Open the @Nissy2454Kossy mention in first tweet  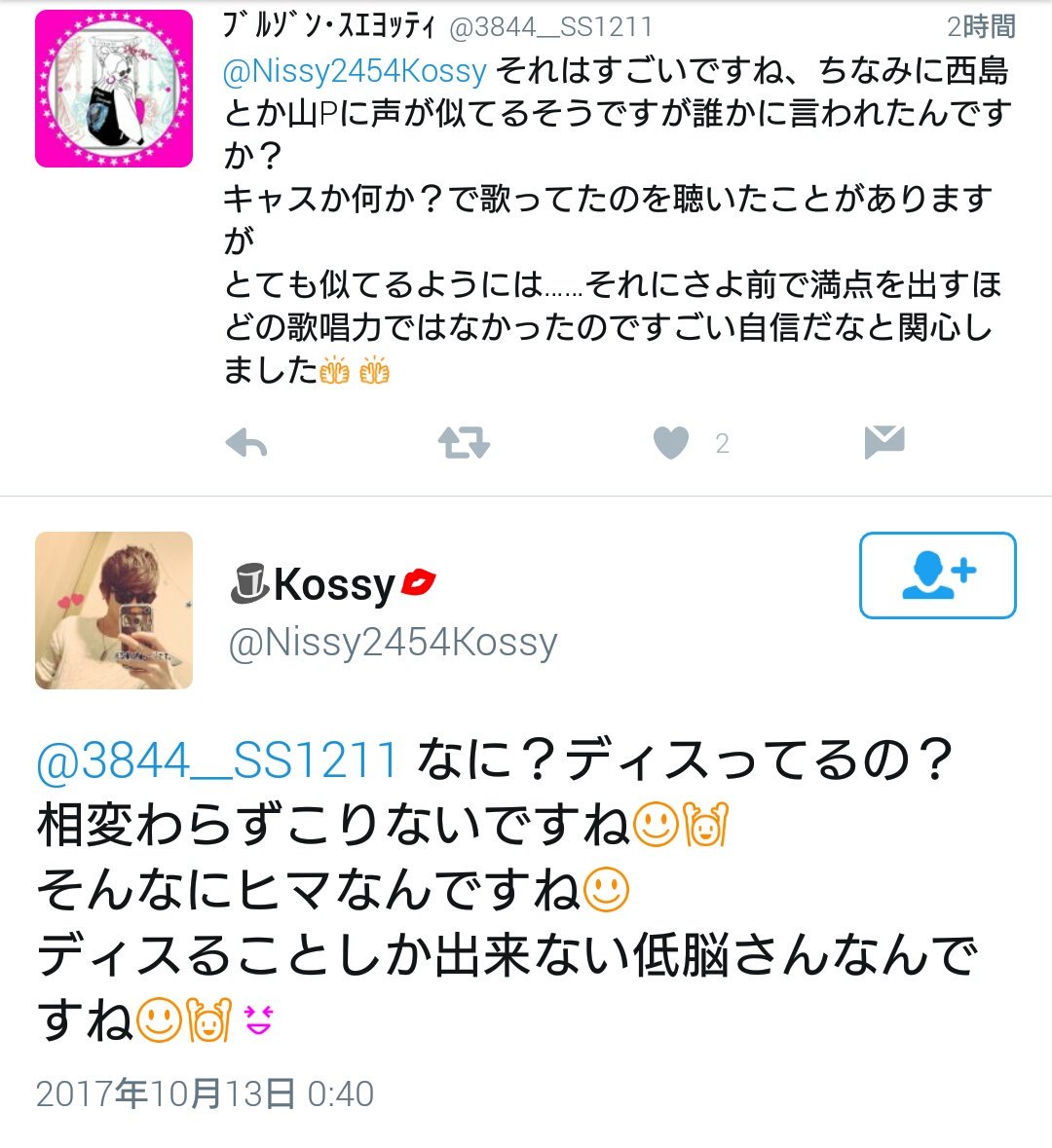pos(355,71)
